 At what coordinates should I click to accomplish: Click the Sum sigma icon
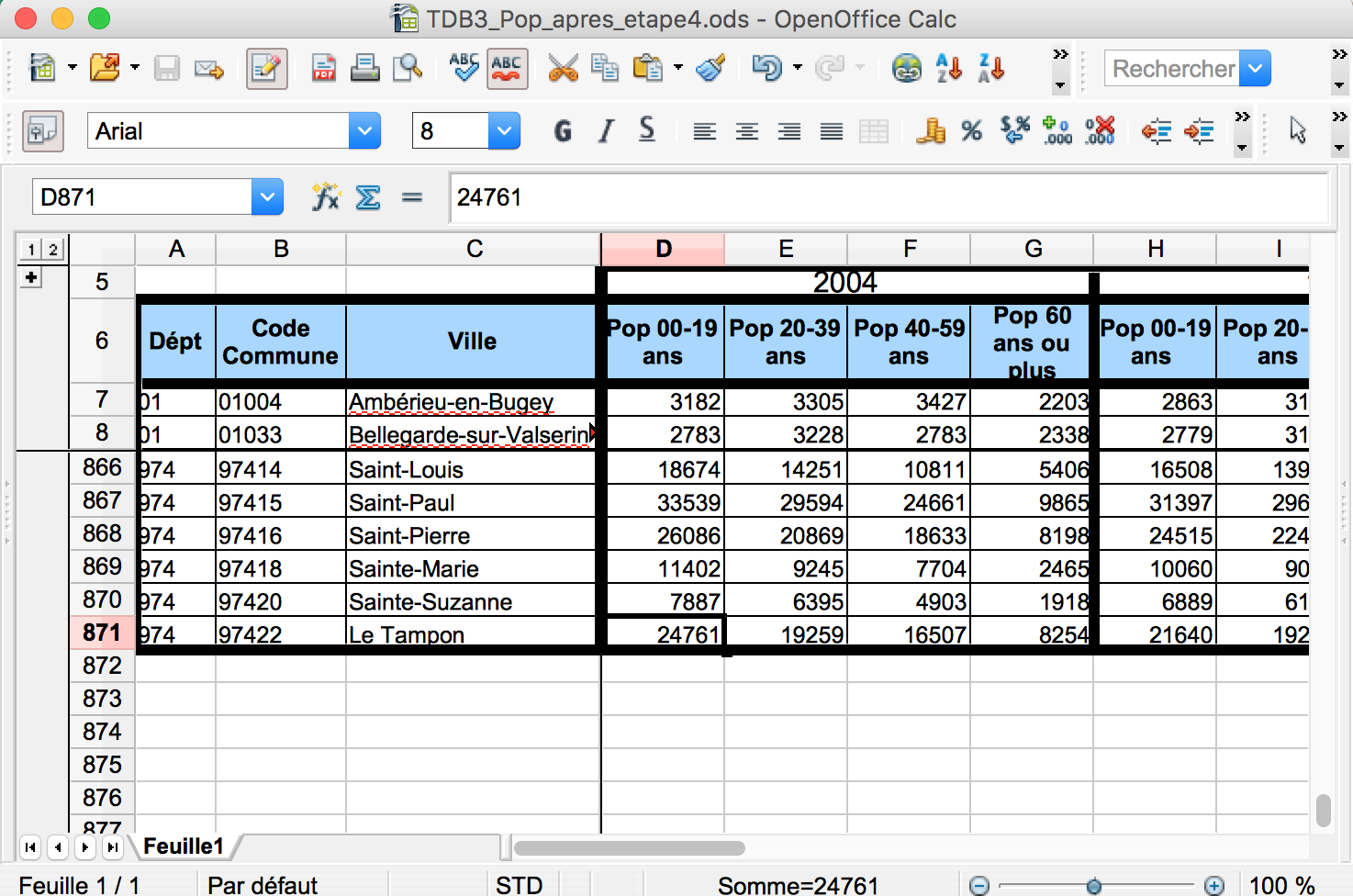368,197
